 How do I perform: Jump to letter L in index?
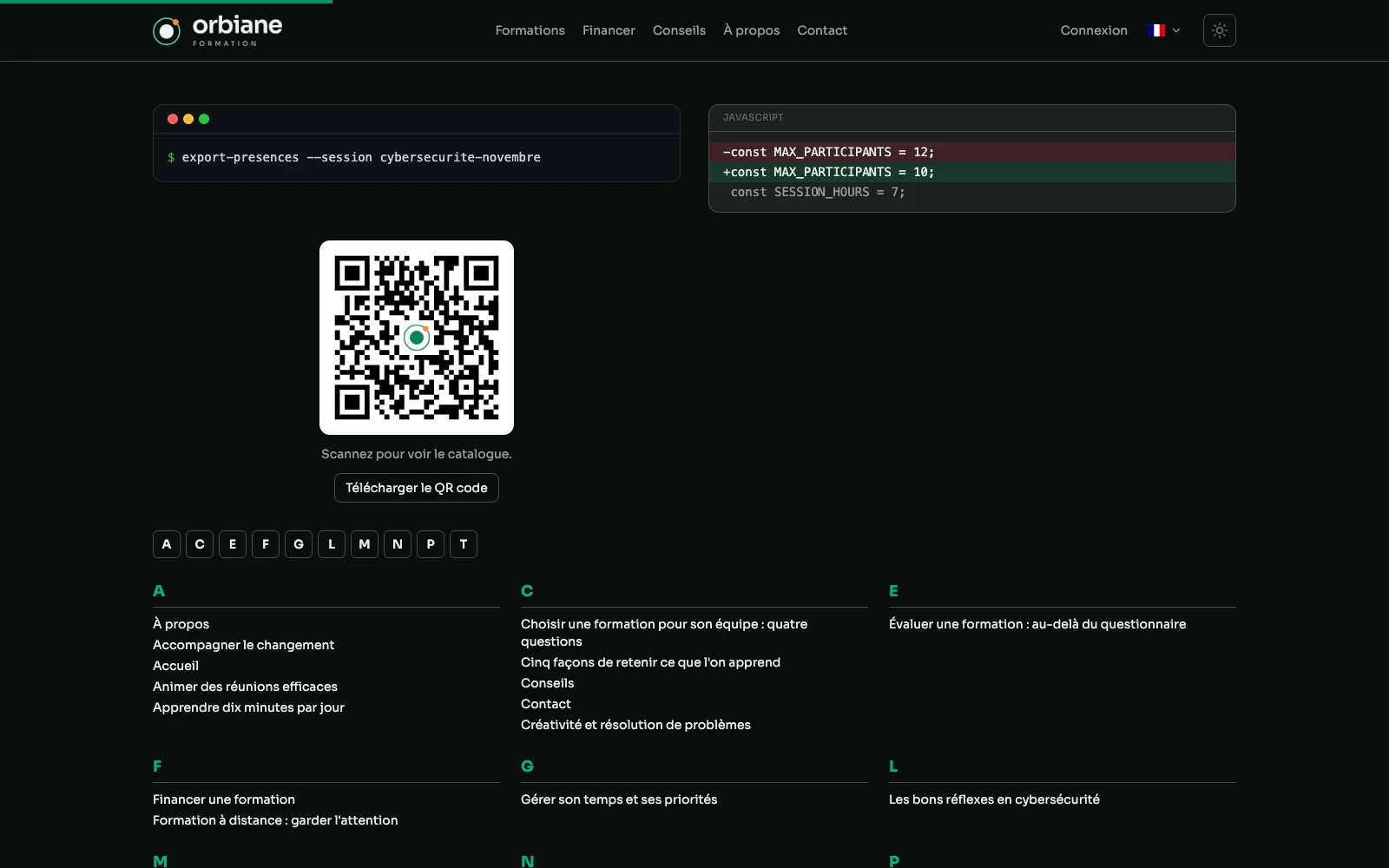pyautogui.click(x=332, y=544)
